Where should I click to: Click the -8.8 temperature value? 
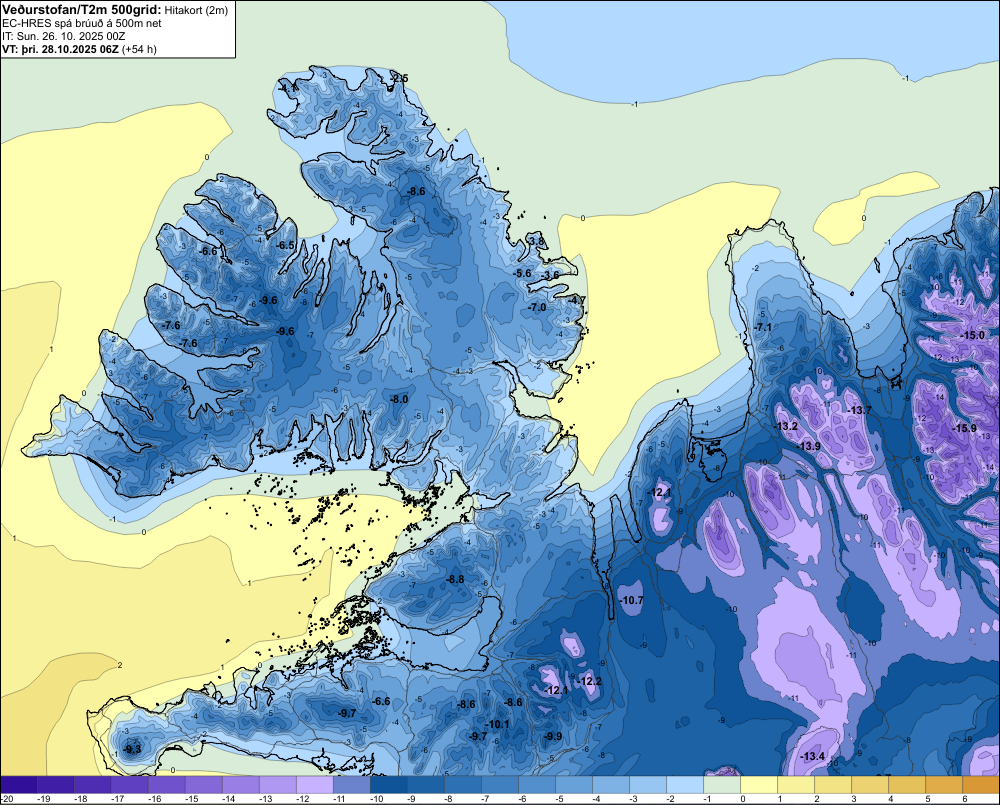click(x=455, y=579)
